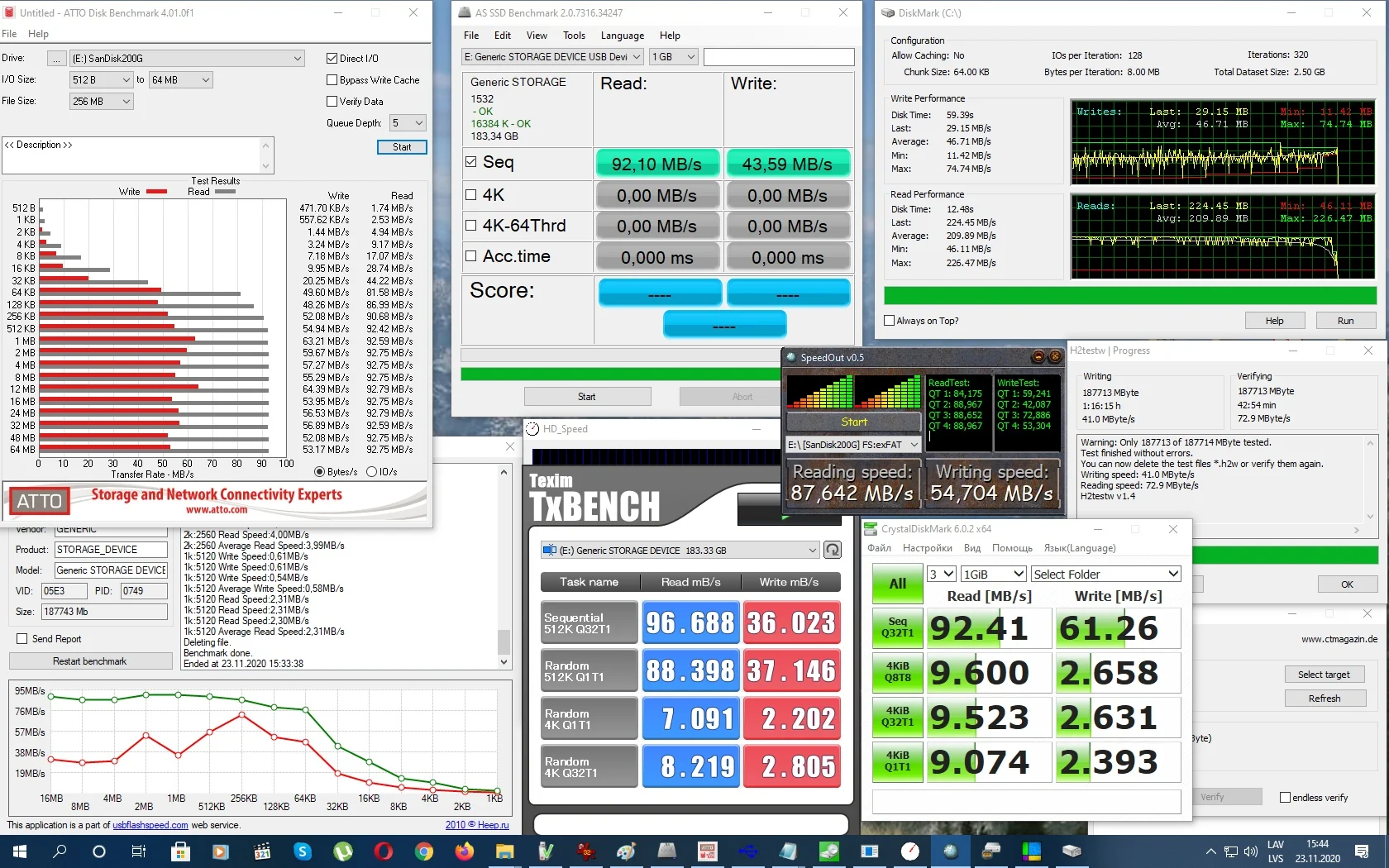Uncheck the Seq test in AS SSD

pos(471,162)
